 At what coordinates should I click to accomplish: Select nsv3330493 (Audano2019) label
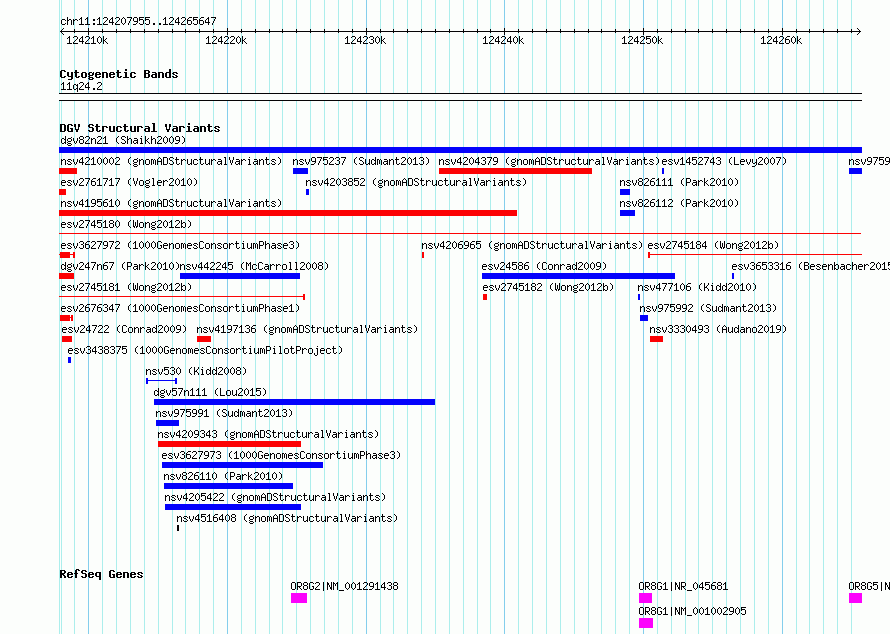[x=718, y=329]
